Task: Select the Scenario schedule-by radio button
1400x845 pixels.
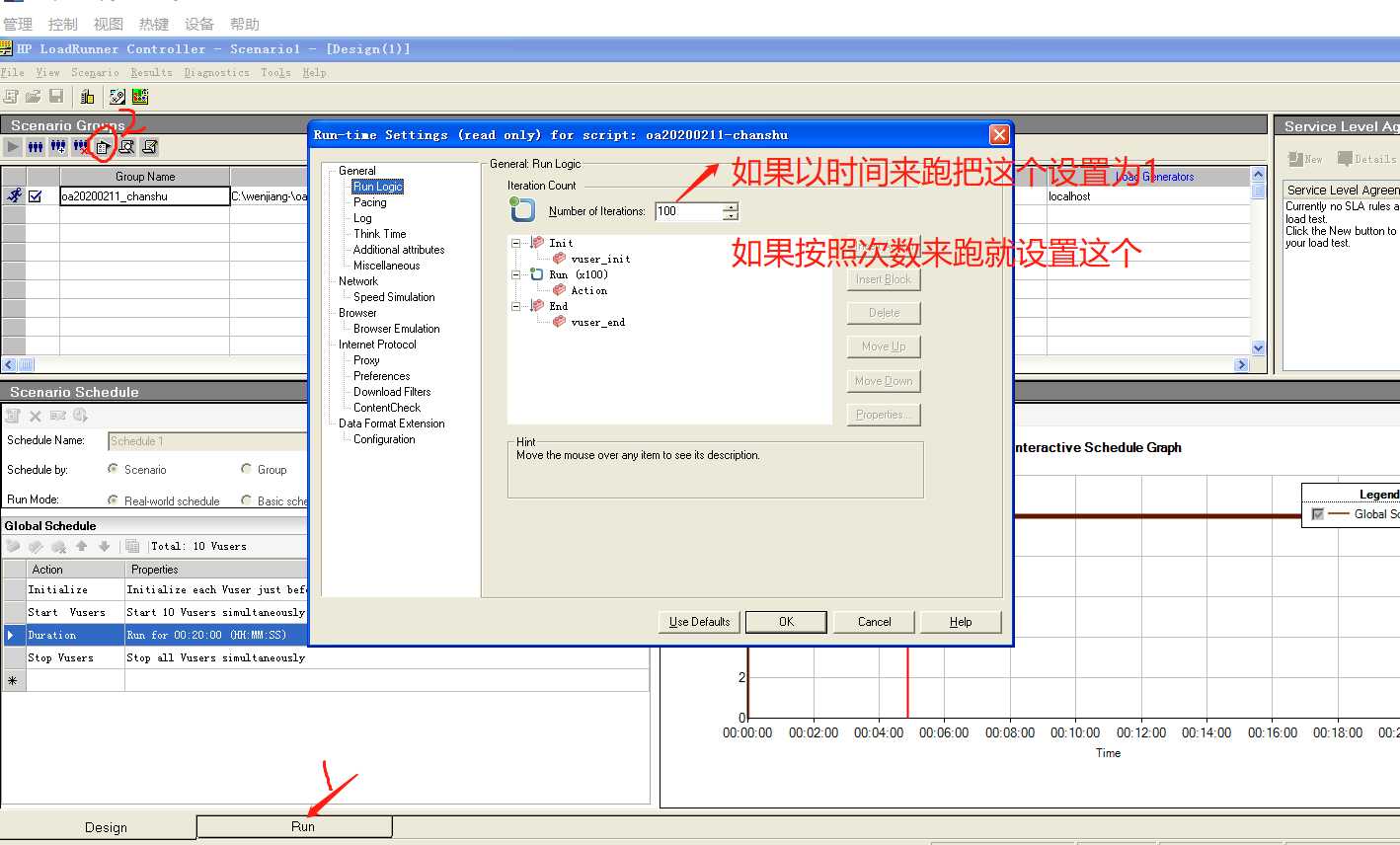Action: coord(113,469)
